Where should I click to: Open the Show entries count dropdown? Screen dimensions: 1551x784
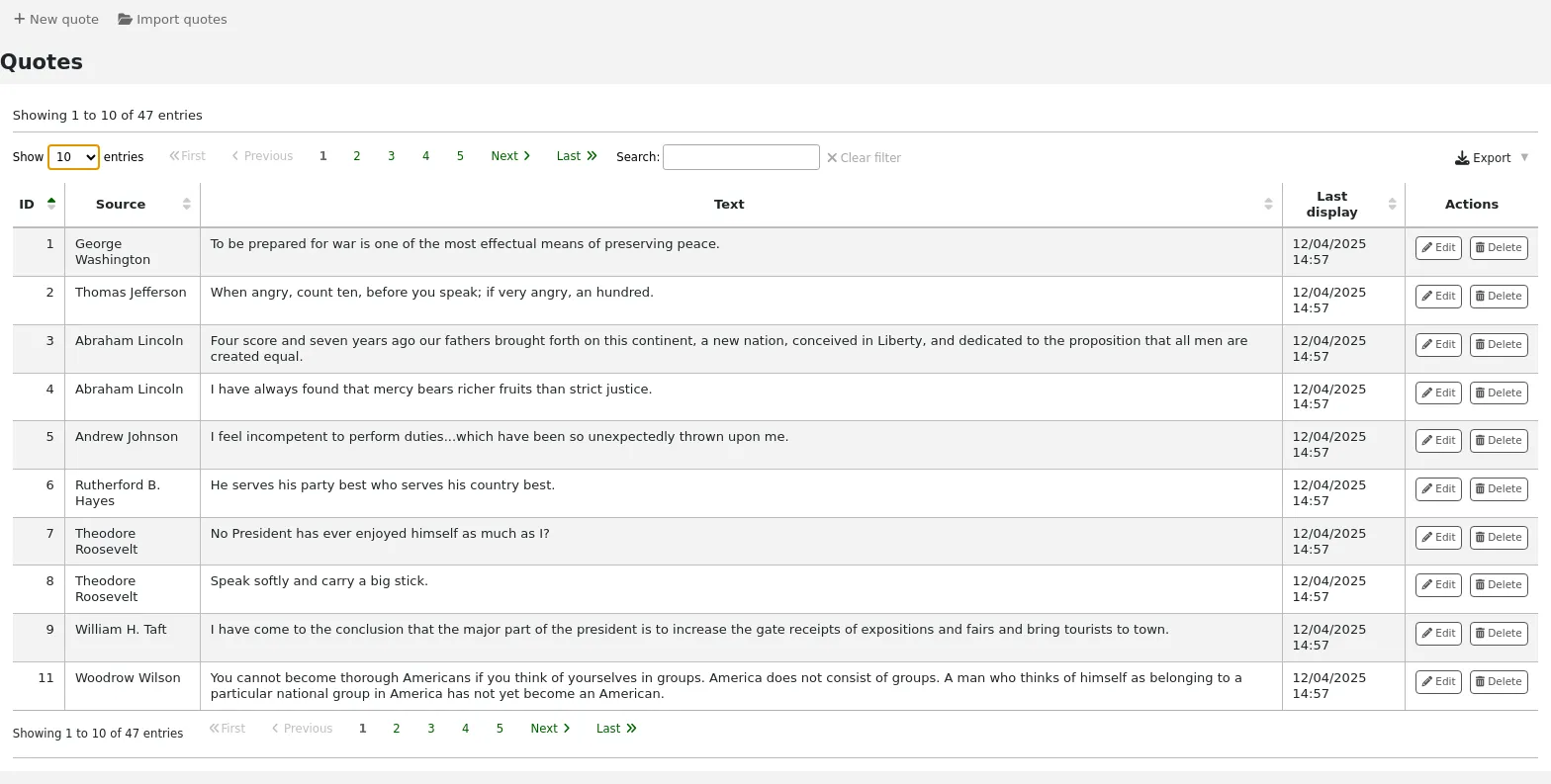tap(73, 157)
